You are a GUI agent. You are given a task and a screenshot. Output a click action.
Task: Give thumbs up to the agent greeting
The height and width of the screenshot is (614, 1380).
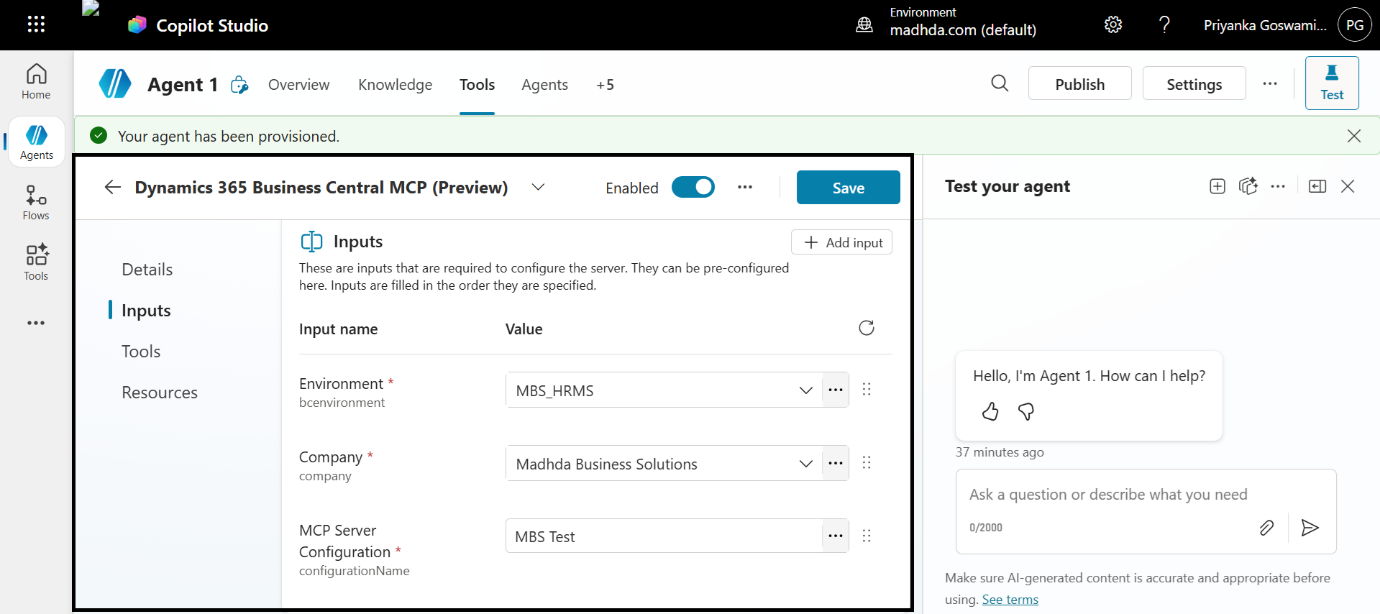coord(990,411)
